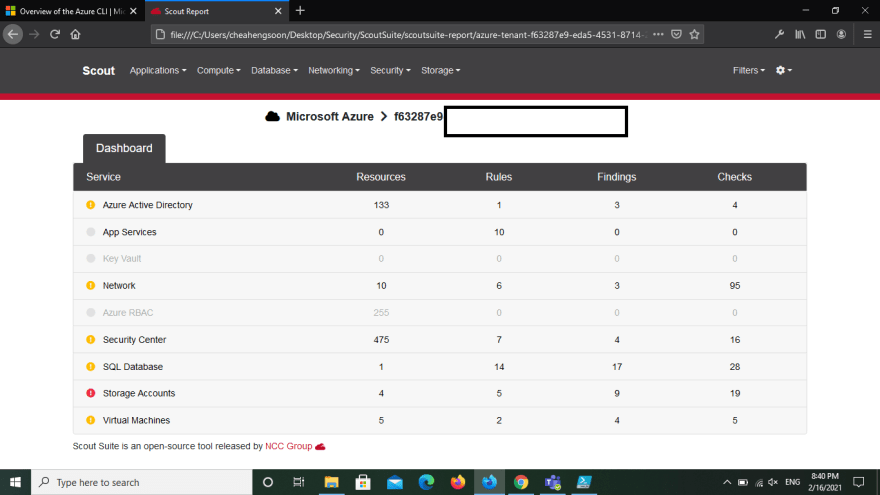
Task: Open Virtual Machines service link
Action: tap(136, 420)
